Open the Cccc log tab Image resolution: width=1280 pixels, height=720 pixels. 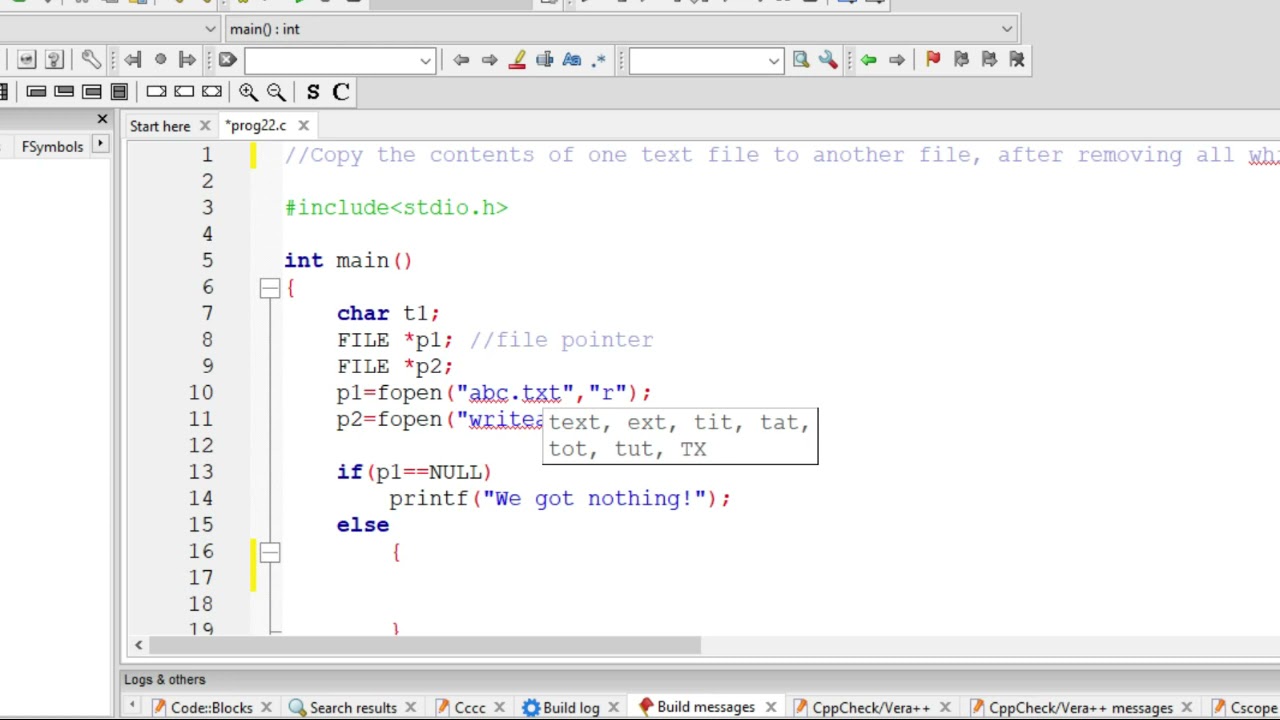(x=469, y=708)
